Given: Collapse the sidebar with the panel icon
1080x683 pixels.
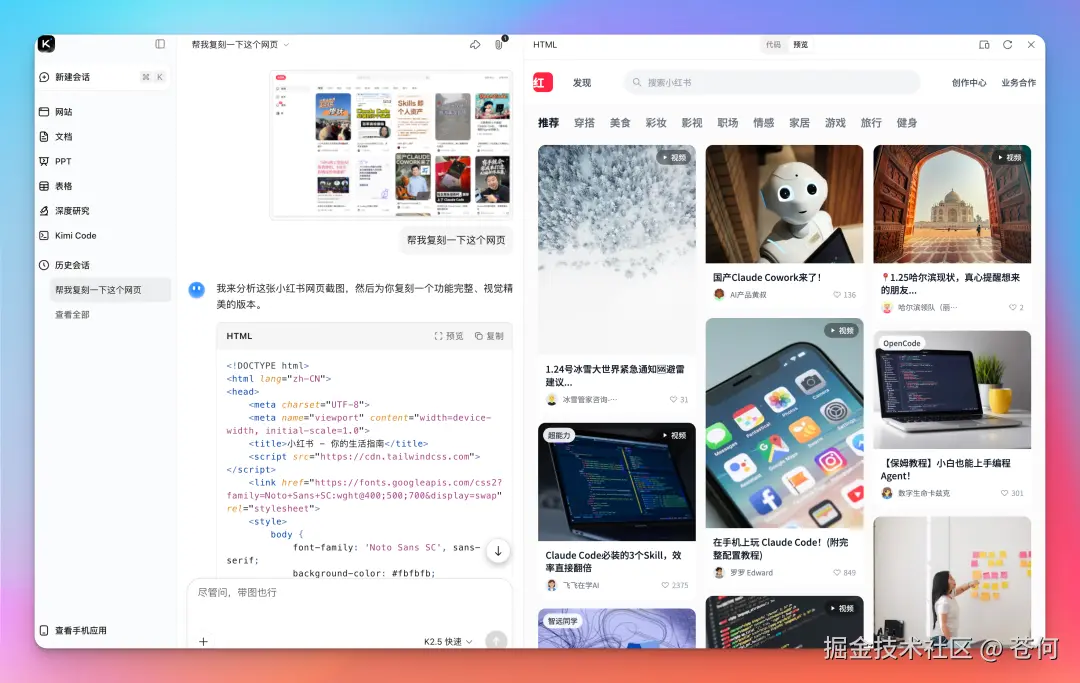Looking at the screenshot, I should 160,43.
